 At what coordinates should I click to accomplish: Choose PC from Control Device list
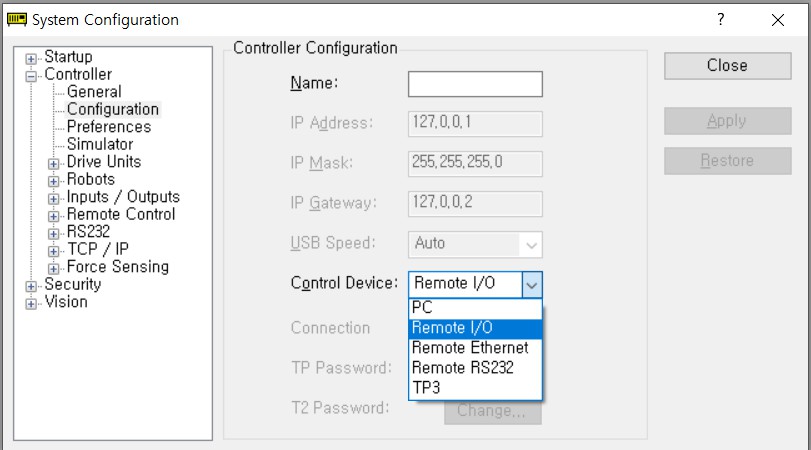pos(475,308)
